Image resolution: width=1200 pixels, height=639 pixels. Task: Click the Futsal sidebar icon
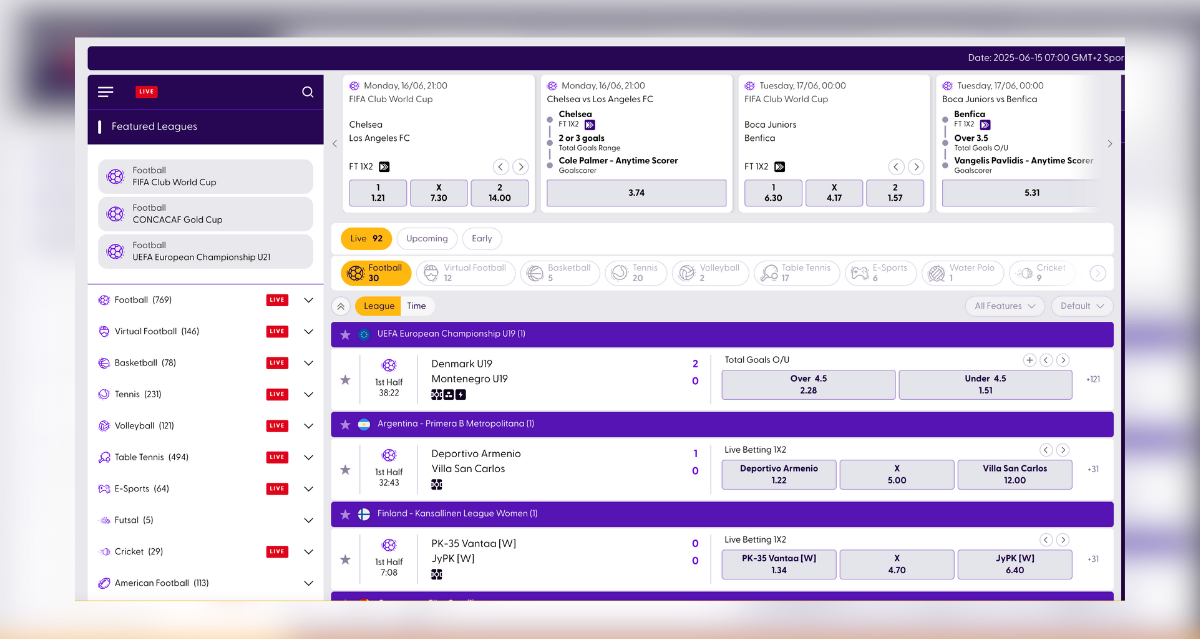[104, 520]
